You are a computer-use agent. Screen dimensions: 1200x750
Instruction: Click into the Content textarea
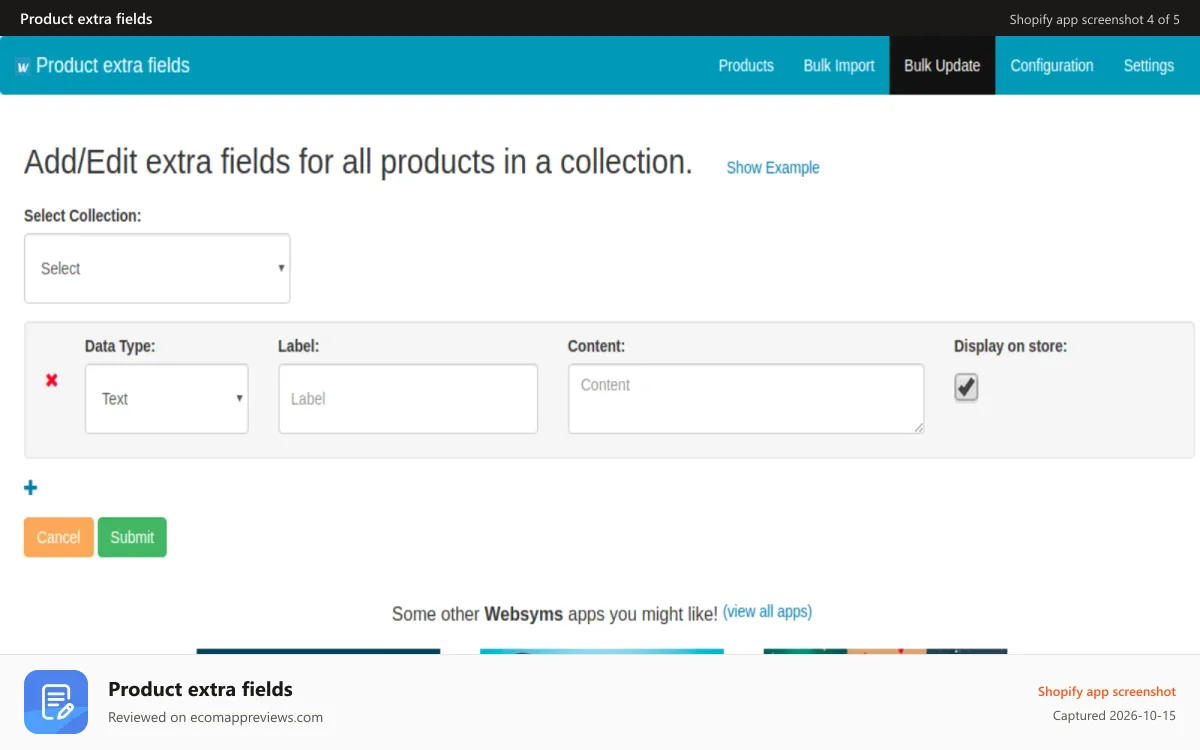[746, 398]
